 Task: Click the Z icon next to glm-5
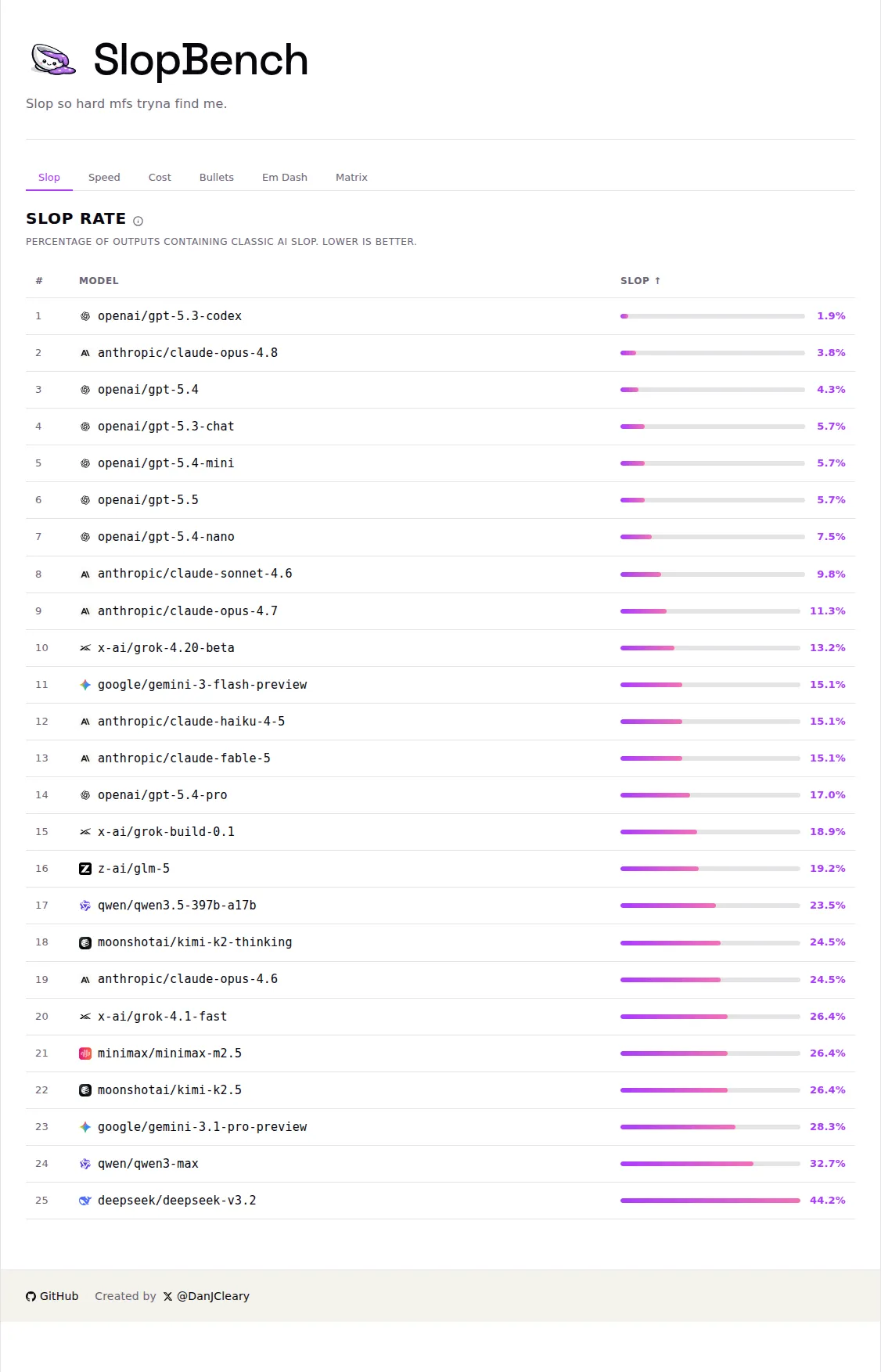pyautogui.click(x=85, y=869)
